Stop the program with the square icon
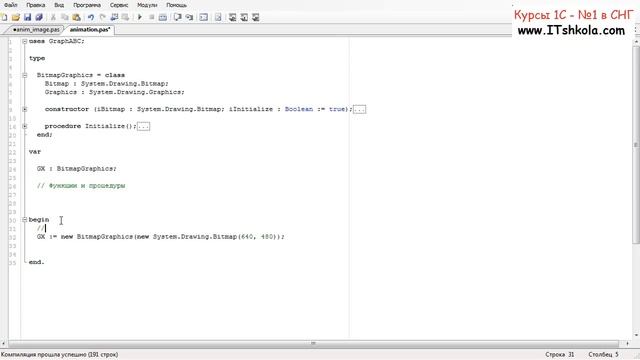 point(151,17)
